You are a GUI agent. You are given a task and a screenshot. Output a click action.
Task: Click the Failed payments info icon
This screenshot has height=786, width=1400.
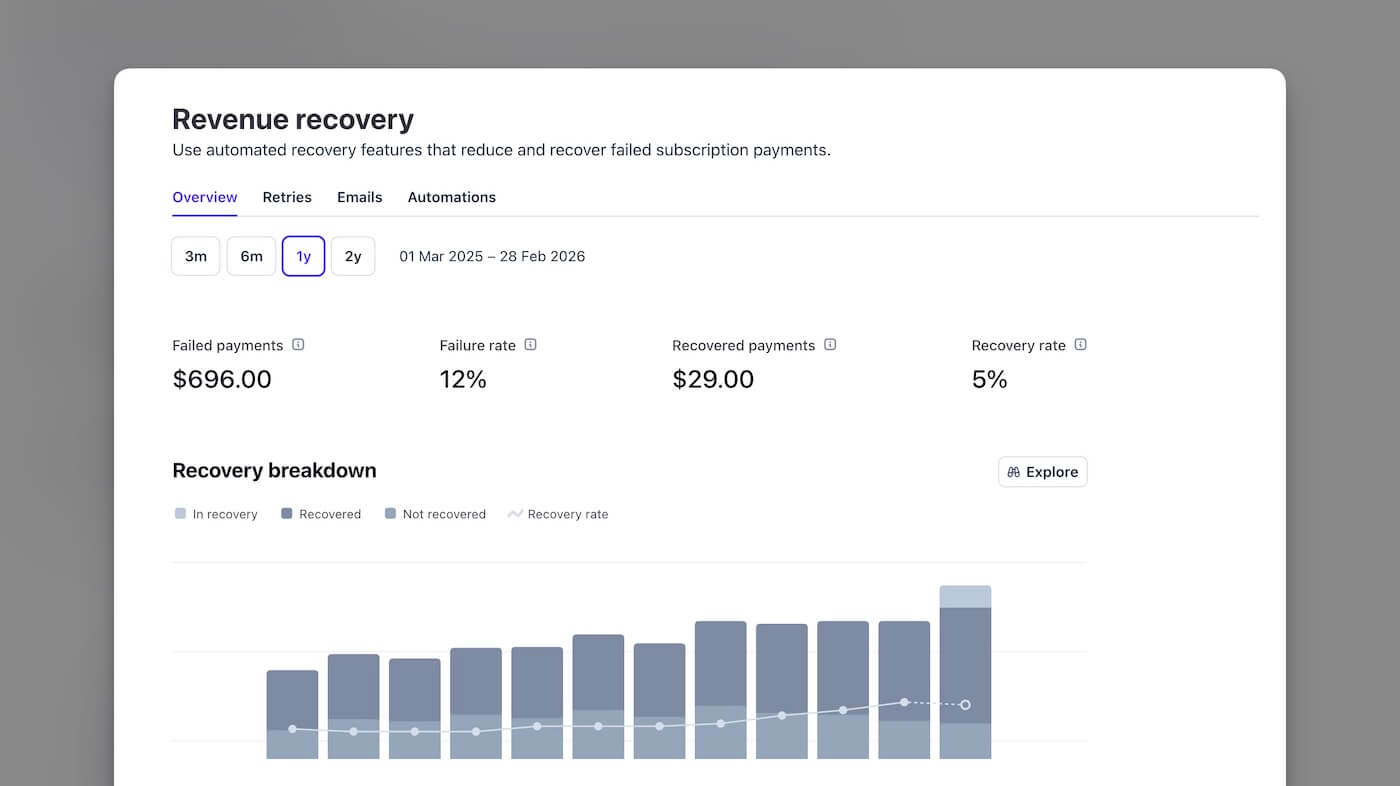[x=298, y=344]
